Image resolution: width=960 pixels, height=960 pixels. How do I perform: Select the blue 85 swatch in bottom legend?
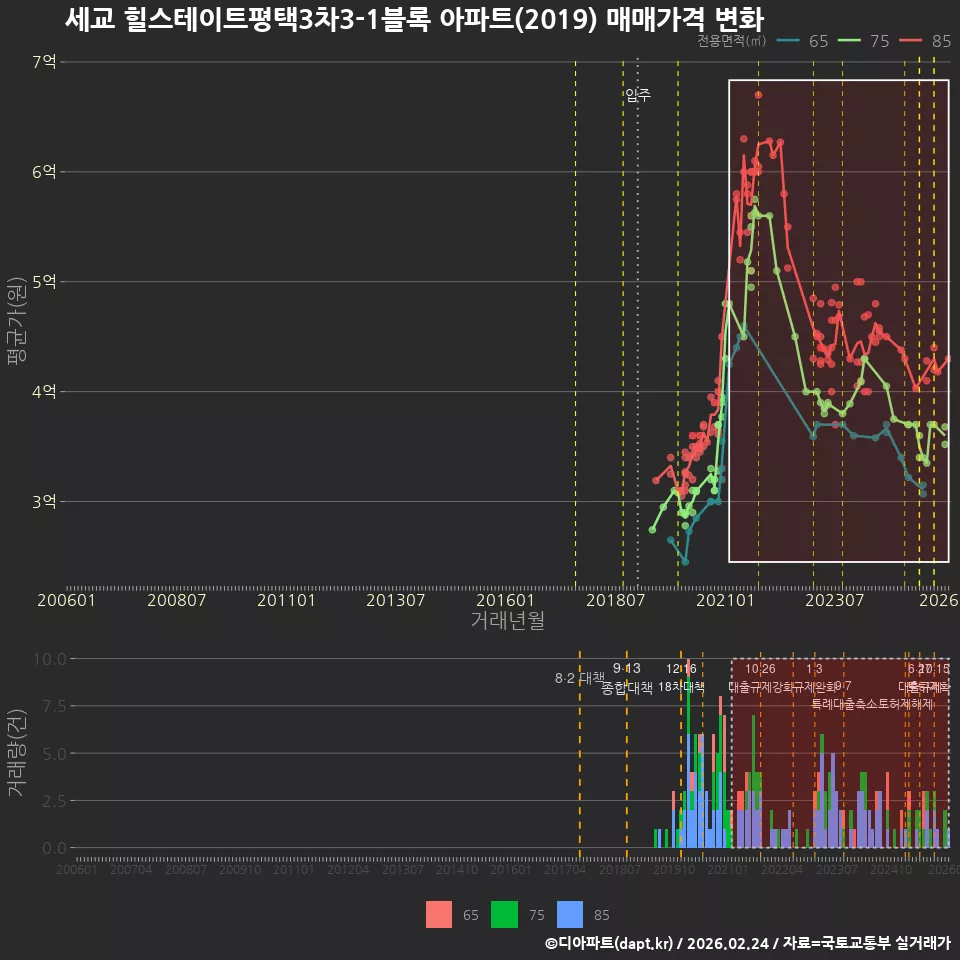click(570, 915)
